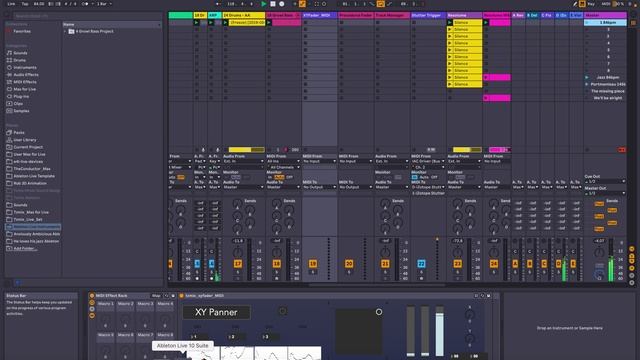
Task: Toggle the metronome in the control bar
Action: (x=84, y=4)
